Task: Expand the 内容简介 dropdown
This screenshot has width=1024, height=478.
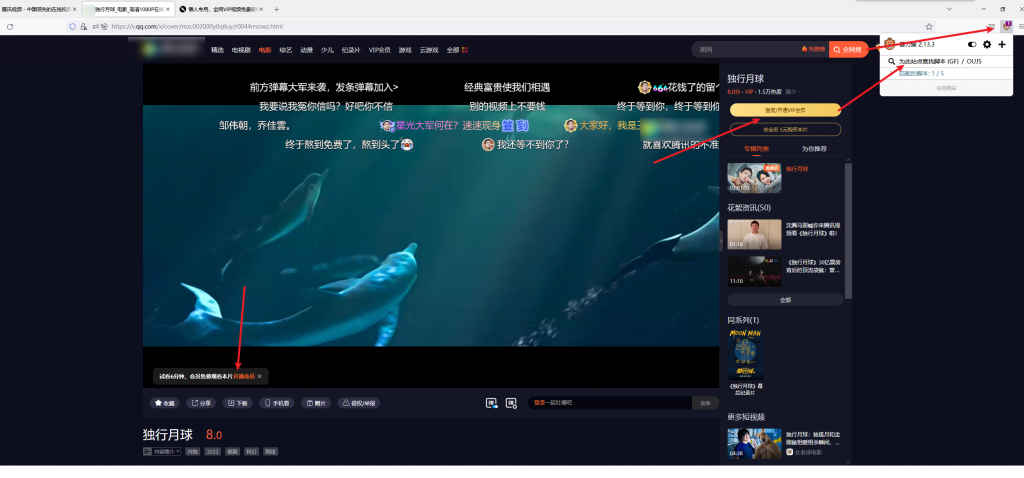Action: pyautogui.click(x=162, y=451)
